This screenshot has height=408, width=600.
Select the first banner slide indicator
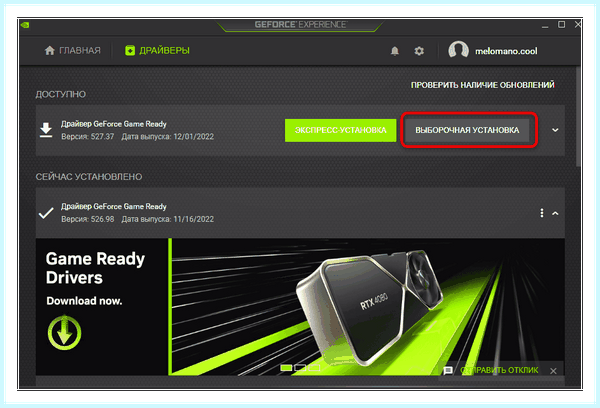tap(286, 368)
